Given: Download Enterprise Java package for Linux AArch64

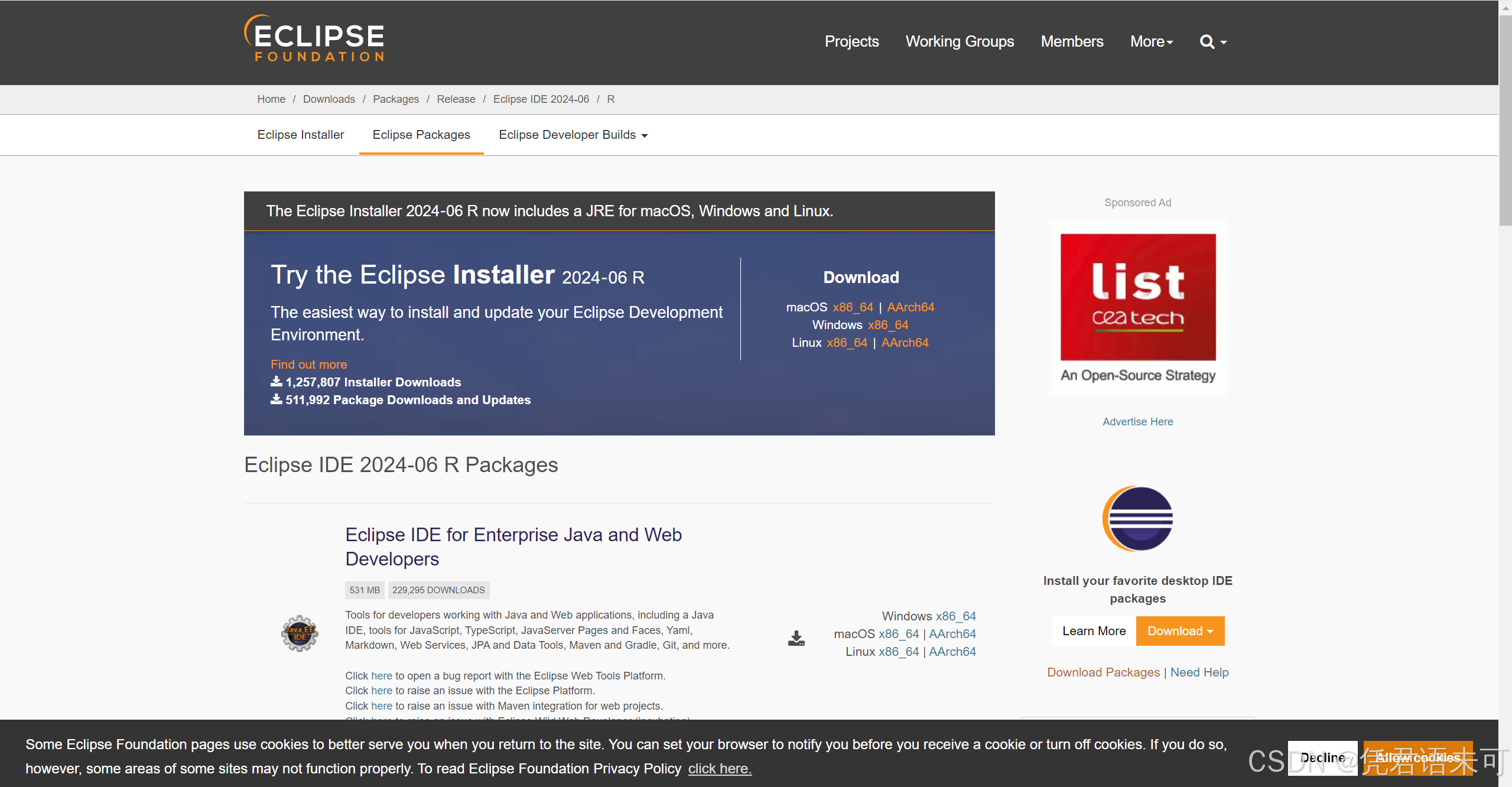Looking at the screenshot, I should pyautogui.click(x=952, y=652).
